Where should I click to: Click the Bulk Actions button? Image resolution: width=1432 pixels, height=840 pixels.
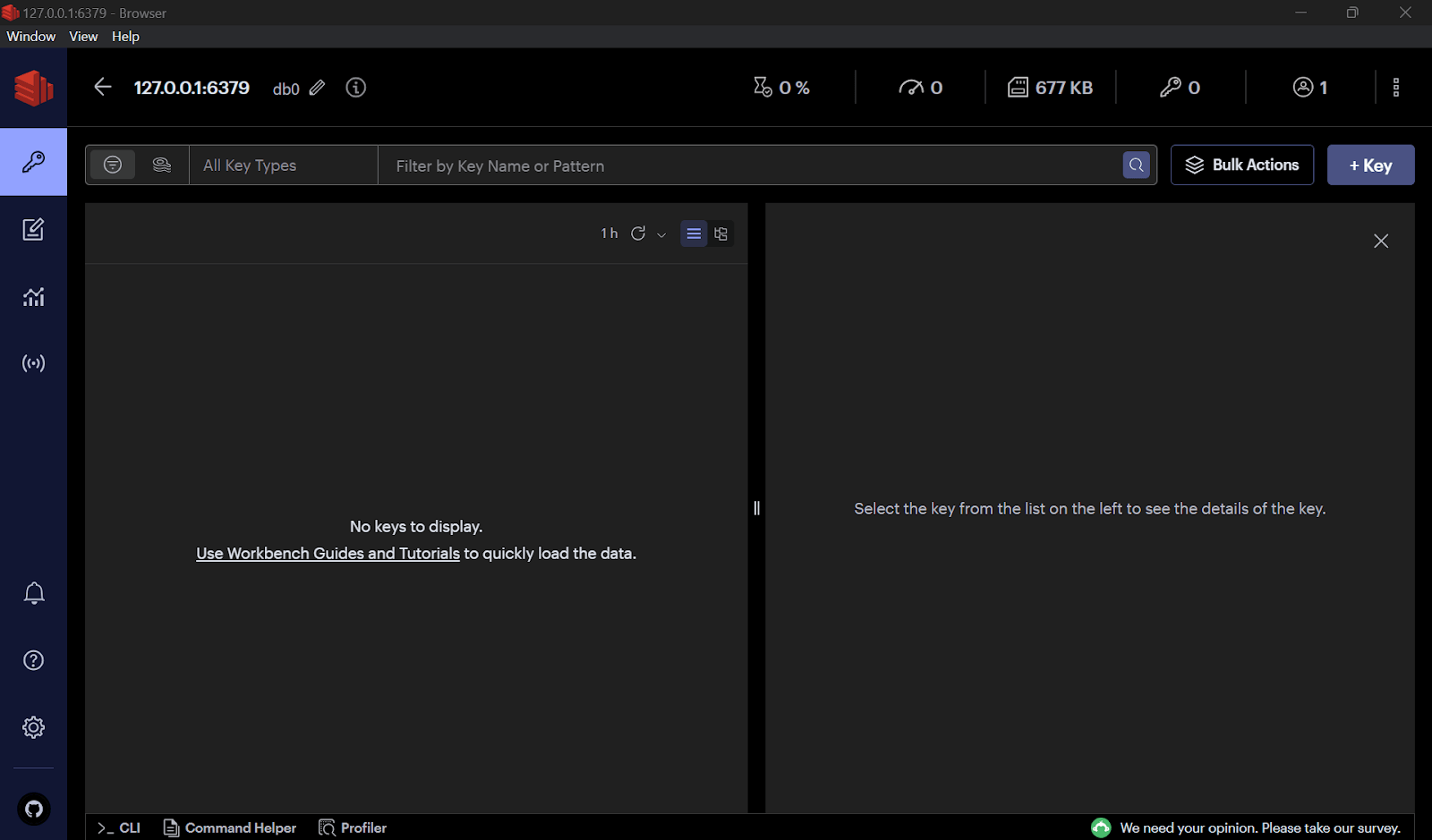coord(1241,165)
